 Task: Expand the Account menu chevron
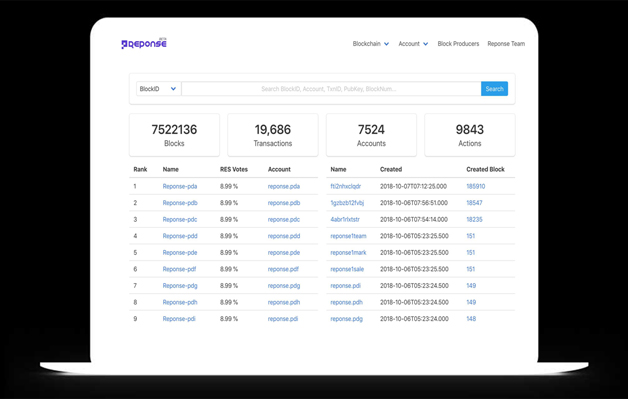point(425,44)
